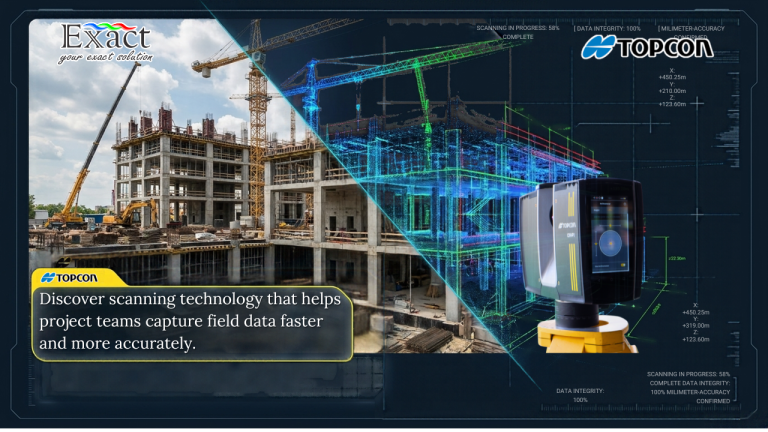This screenshot has width=768, height=432.
Task: Click the 'X: +450.25m' coordinates under Topcon logo
Action: [672, 74]
